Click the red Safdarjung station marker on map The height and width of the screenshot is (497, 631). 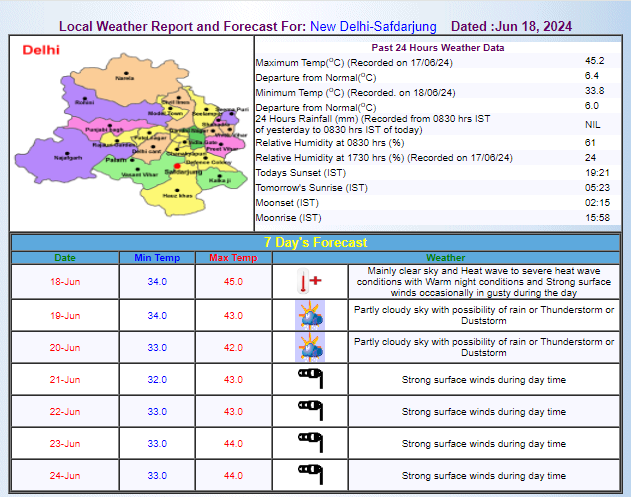point(177,166)
